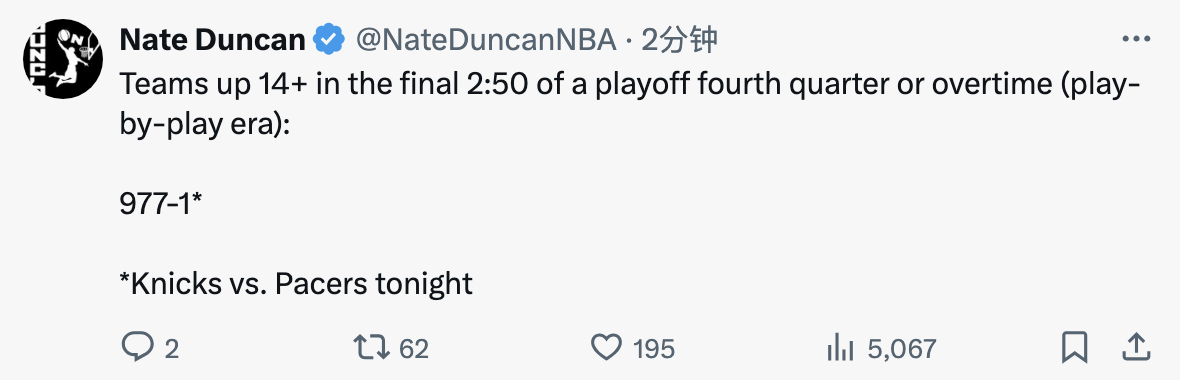
Task: Open the reply speech bubble icon
Action: point(136,348)
